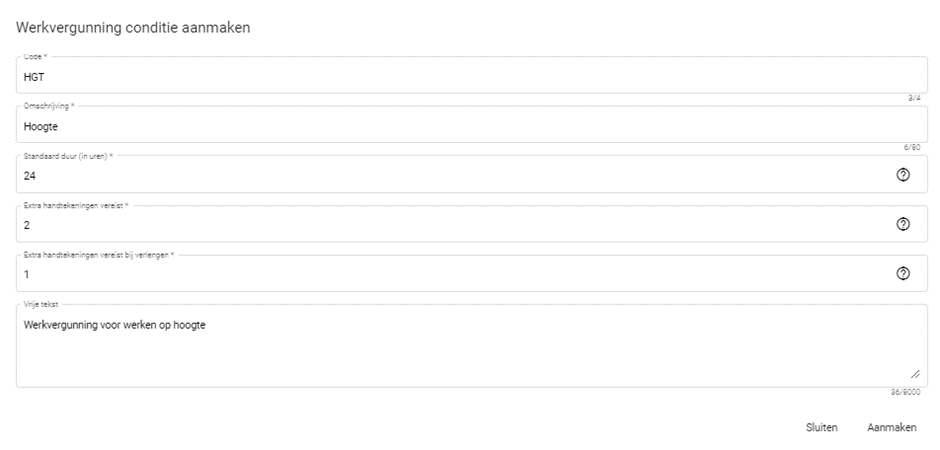Focus Extra handtekeningen vereist input showing 2

[x=450, y=225]
